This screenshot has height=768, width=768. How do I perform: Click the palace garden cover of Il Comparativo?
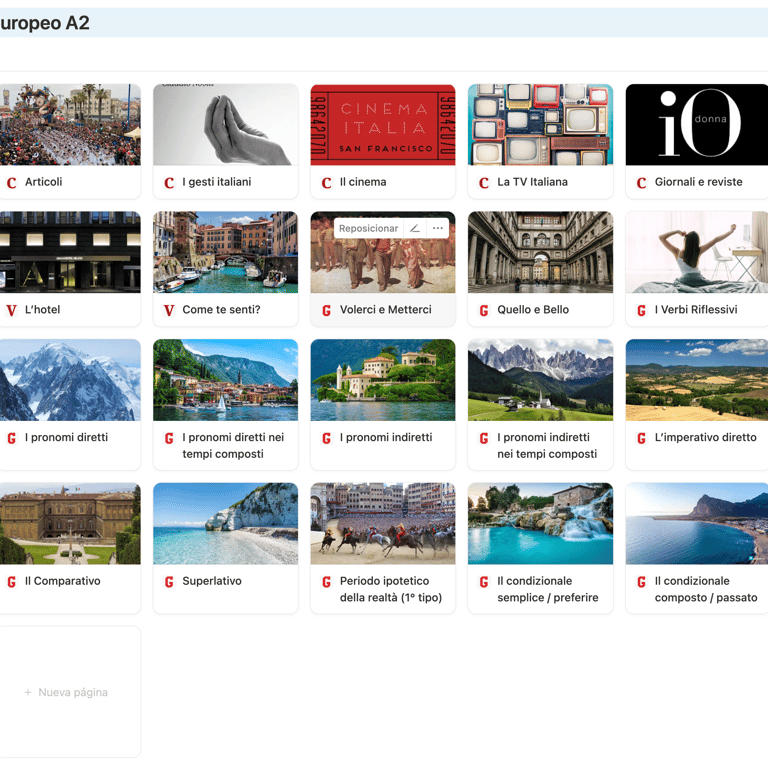pos(70,524)
